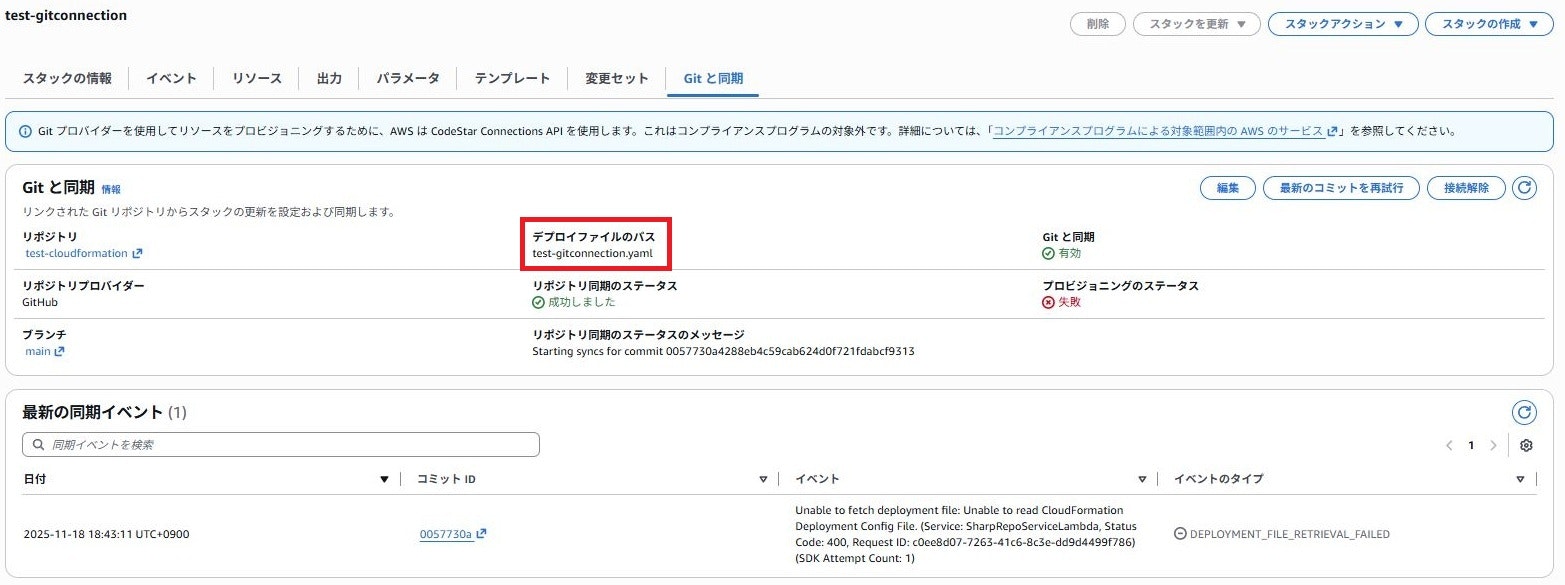Switch to イベント tab
This screenshot has height=585, width=1565.
(x=171, y=78)
